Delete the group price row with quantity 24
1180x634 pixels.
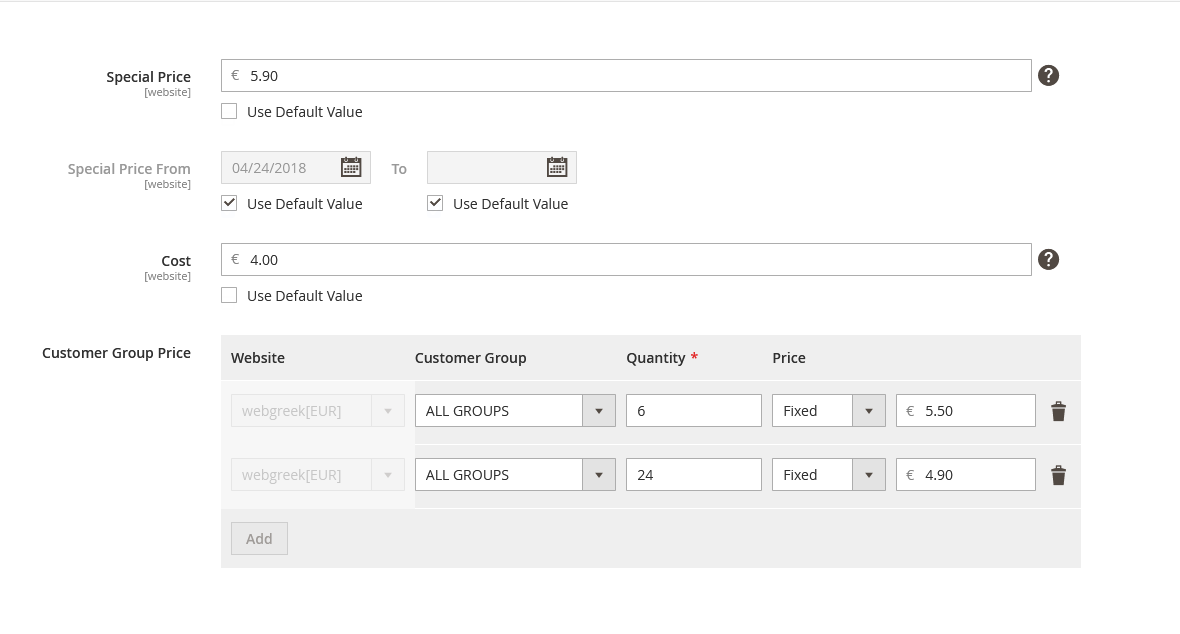coord(1058,475)
